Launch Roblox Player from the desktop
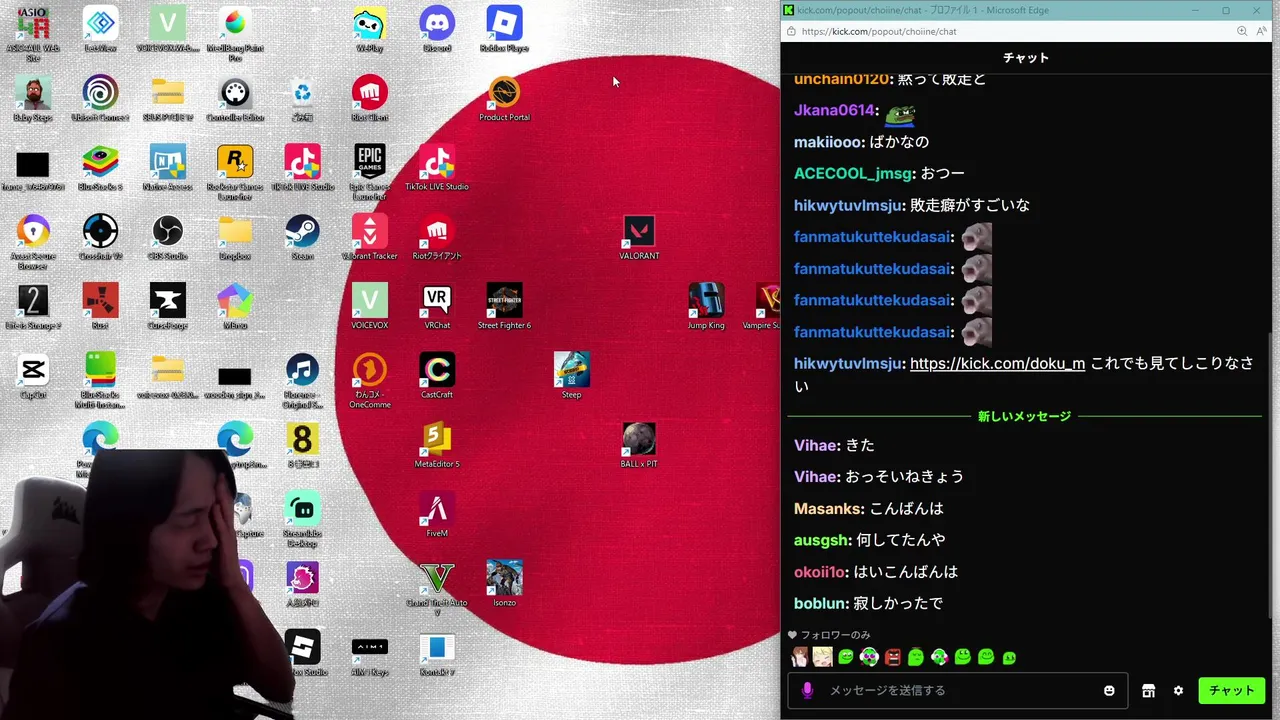 (504, 29)
